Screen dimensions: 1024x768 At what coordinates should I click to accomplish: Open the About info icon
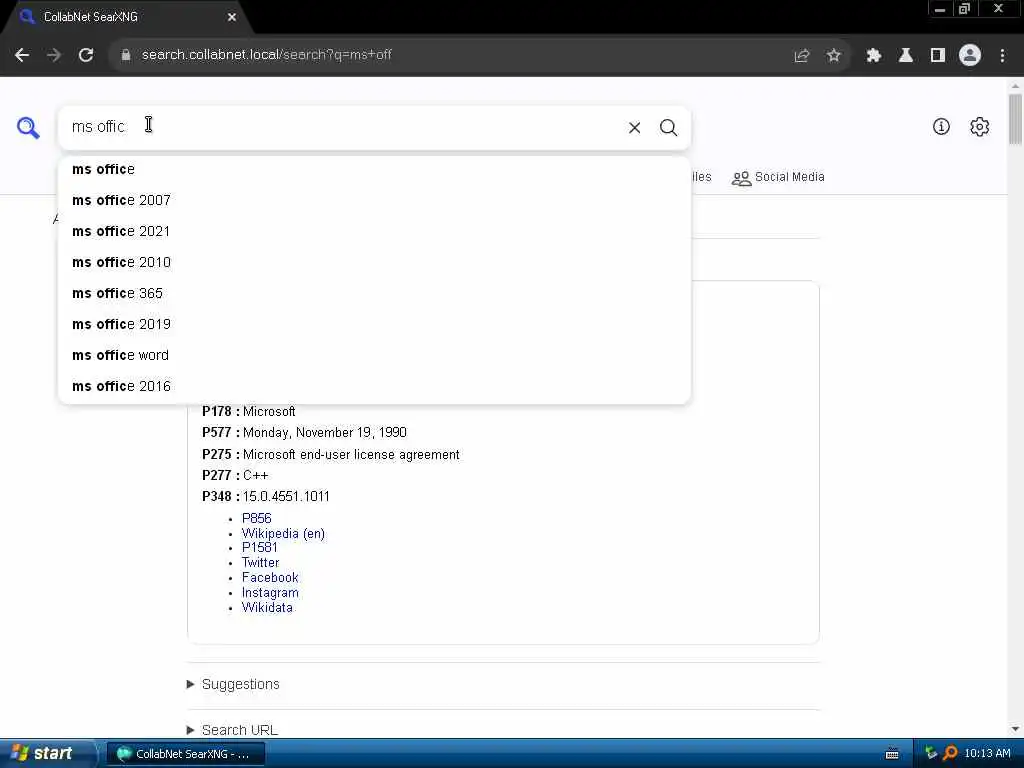click(941, 127)
